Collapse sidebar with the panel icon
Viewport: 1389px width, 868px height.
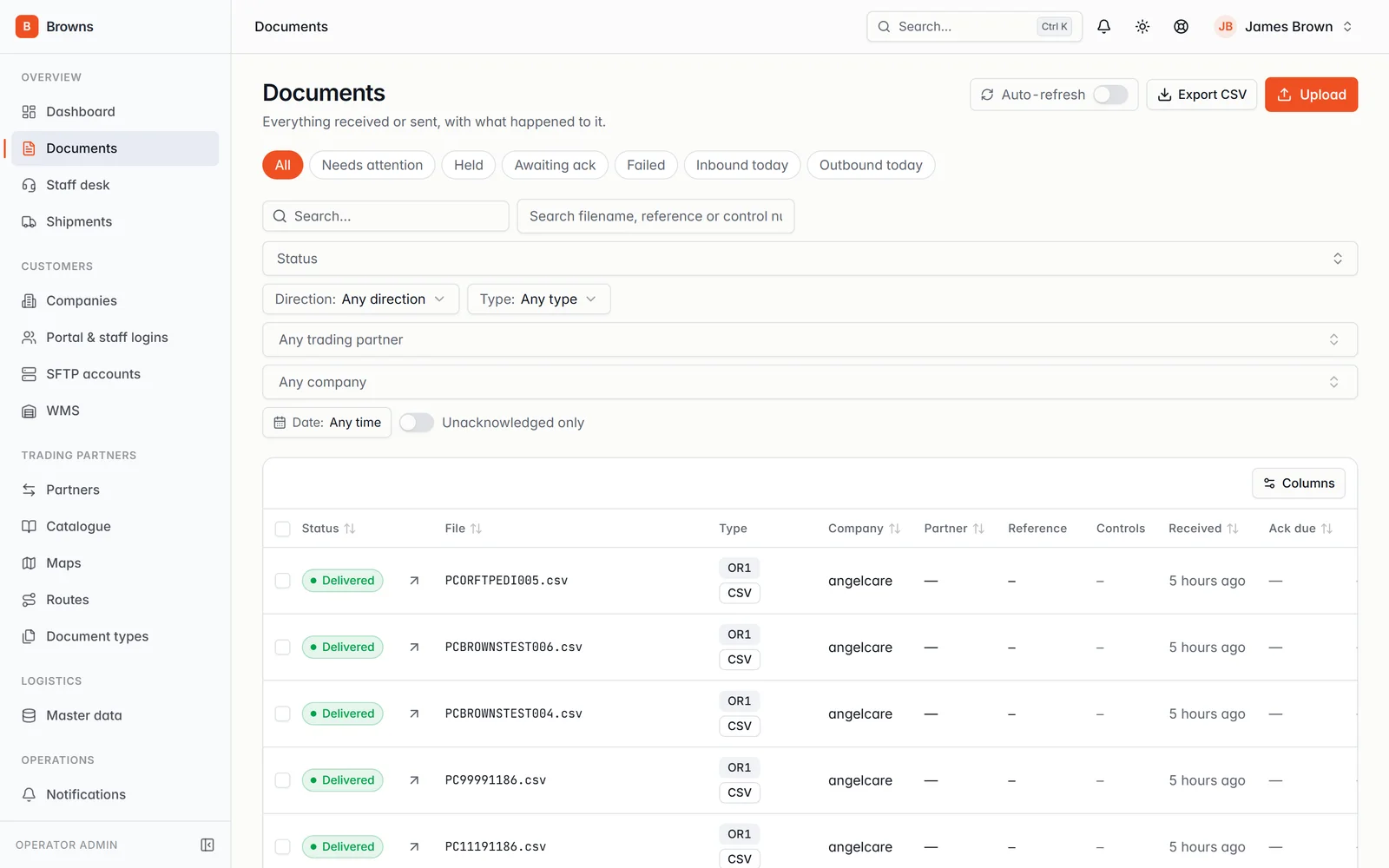tap(207, 845)
